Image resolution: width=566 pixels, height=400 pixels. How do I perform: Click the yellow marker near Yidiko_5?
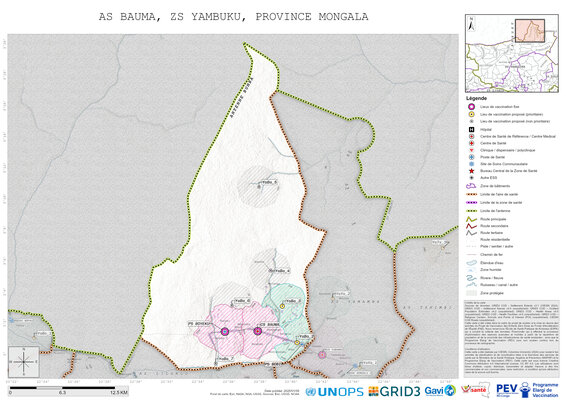[x=283, y=306]
